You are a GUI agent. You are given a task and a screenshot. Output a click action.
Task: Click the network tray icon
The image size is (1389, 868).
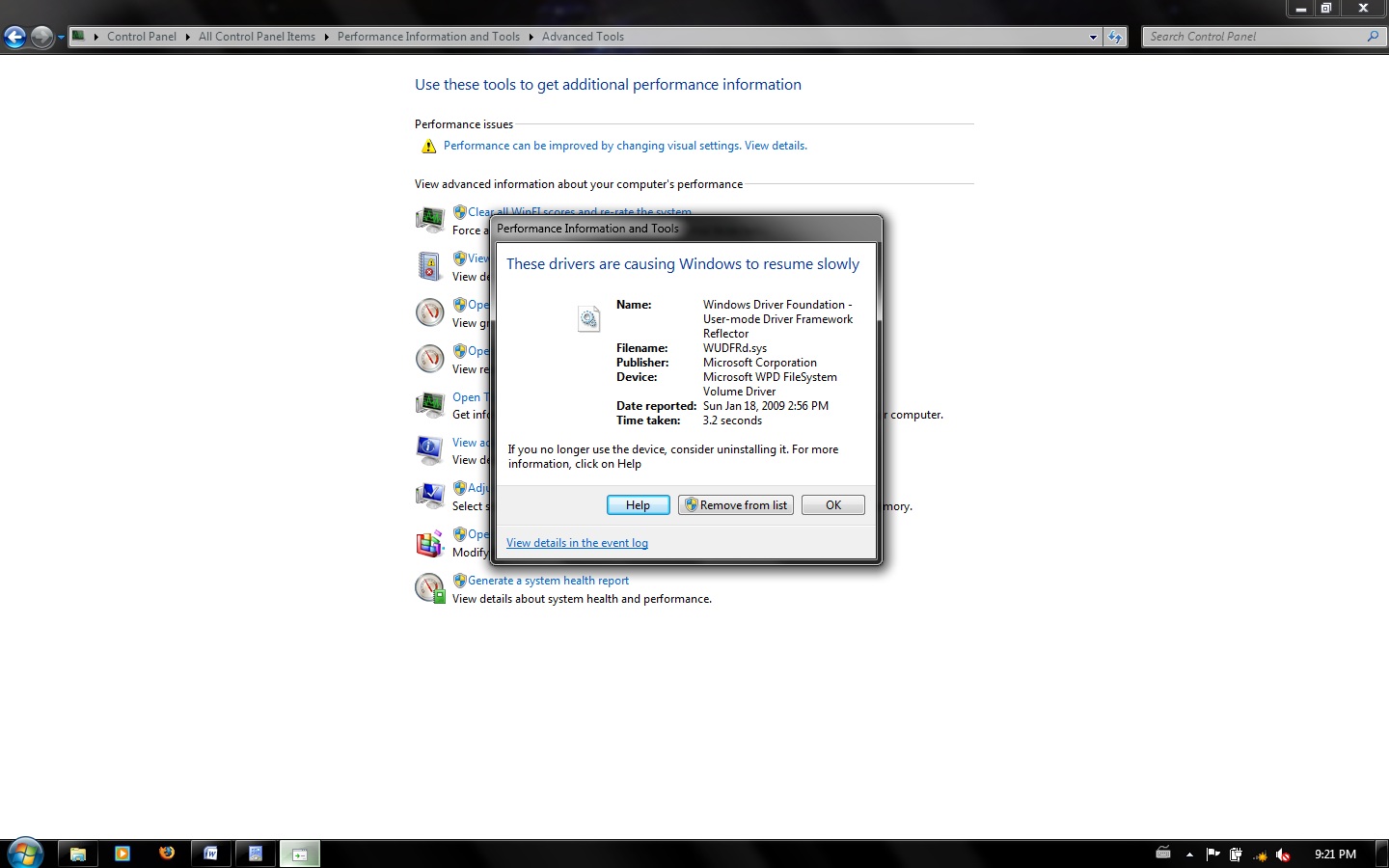coord(1260,855)
